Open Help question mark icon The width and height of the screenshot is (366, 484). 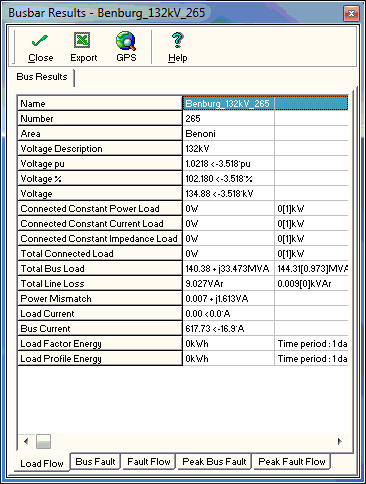(177, 40)
